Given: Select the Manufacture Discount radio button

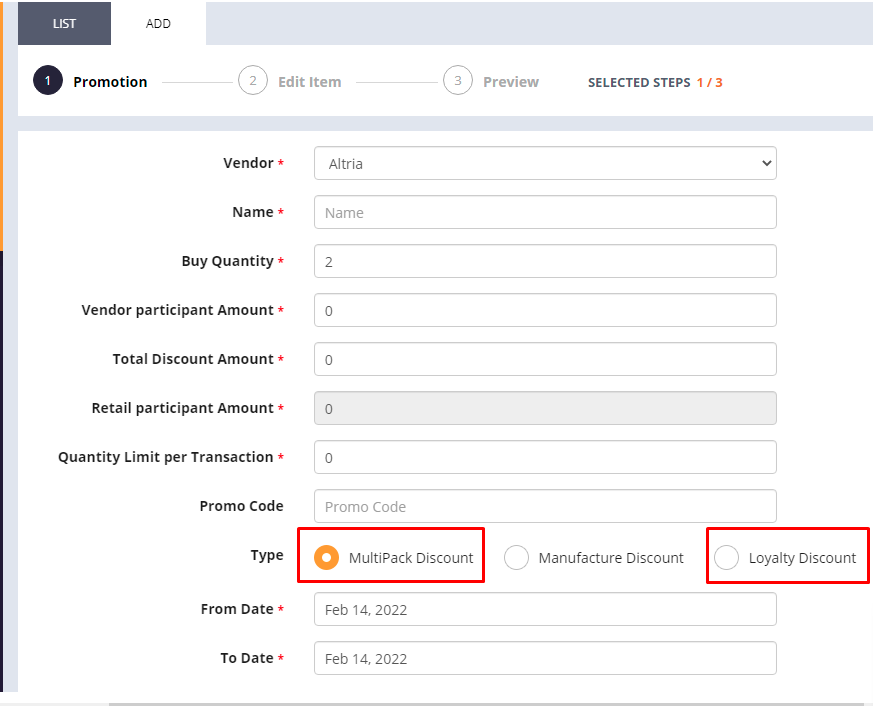Looking at the screenshot, I should (x=516, y=557).
